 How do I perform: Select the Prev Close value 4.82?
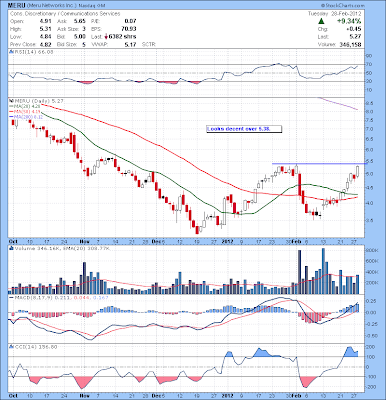click(46, 44)
